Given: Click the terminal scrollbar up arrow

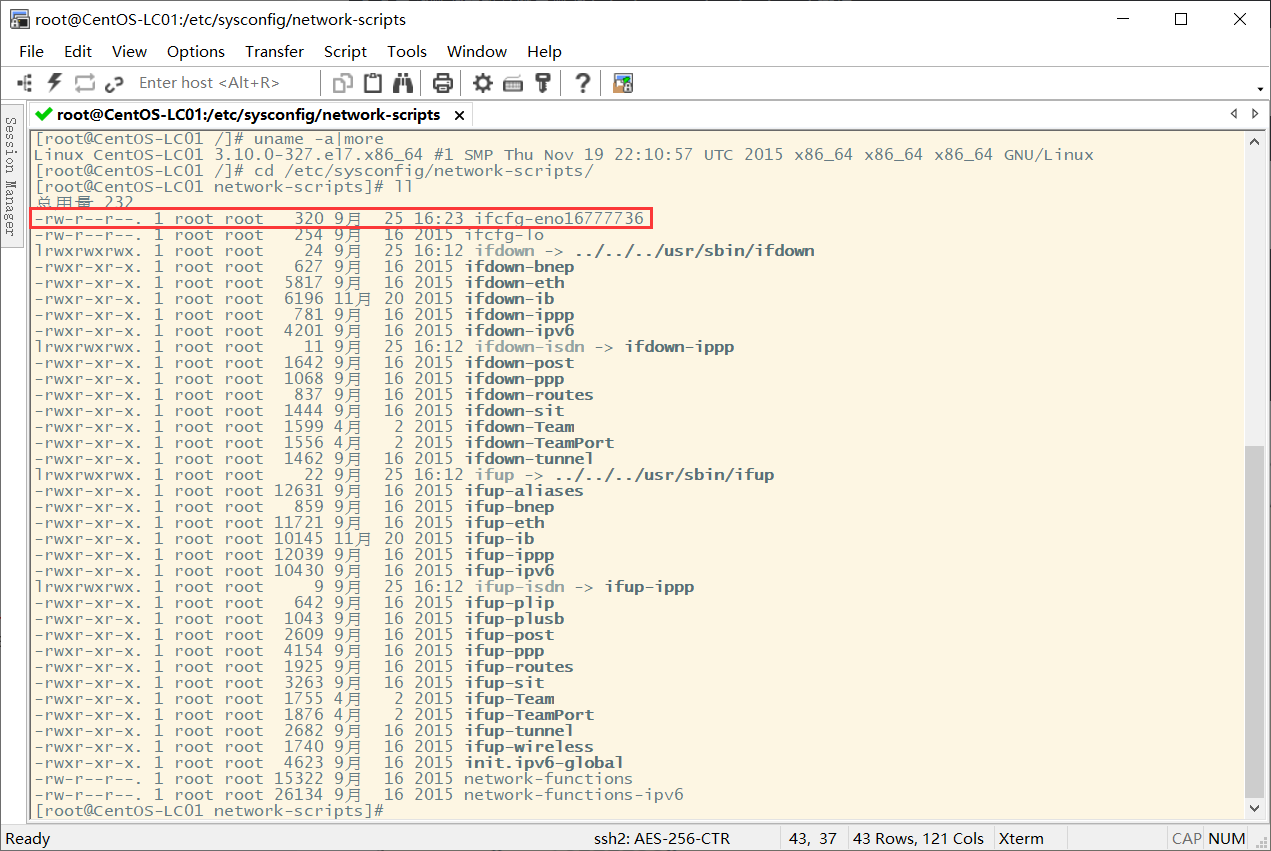Looking at the screenshot, I should [x=1255, y=144].
